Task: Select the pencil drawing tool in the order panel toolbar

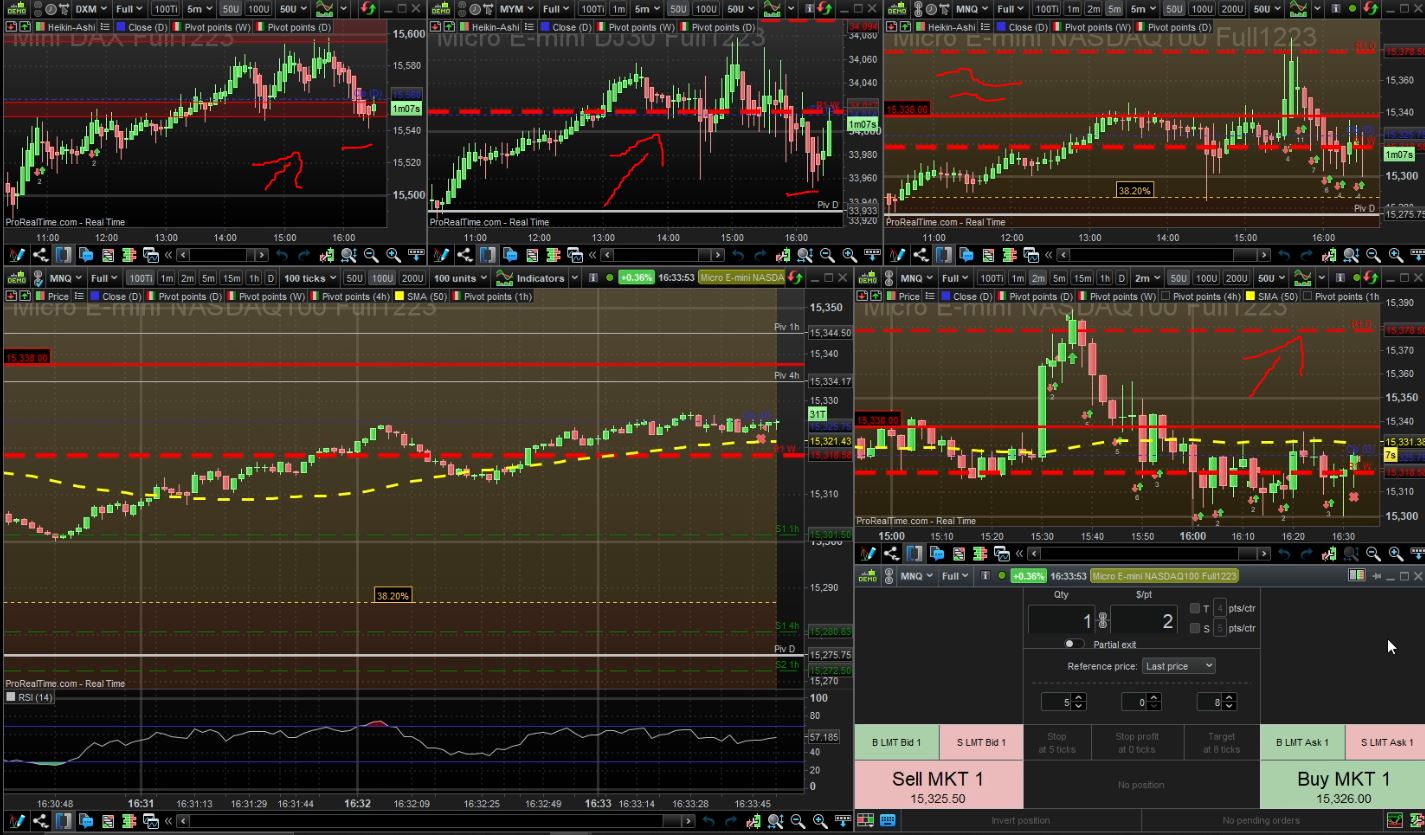Action: pos(868,553)
